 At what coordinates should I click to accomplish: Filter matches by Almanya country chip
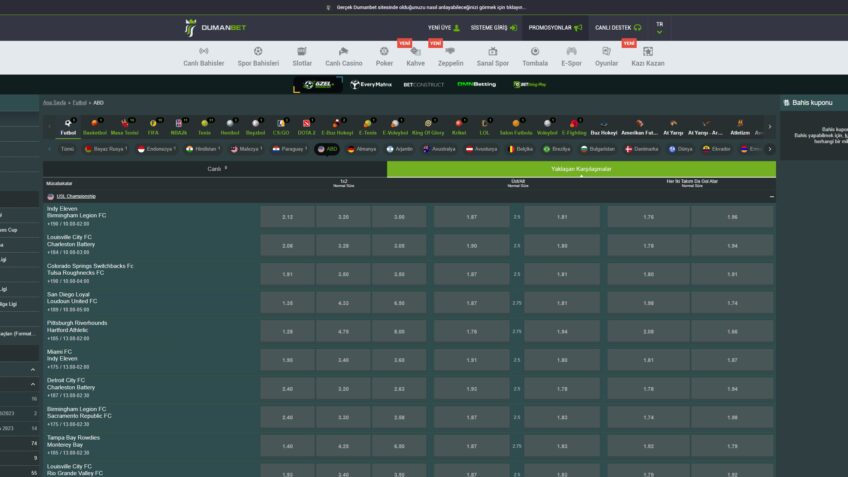[360, 149]
